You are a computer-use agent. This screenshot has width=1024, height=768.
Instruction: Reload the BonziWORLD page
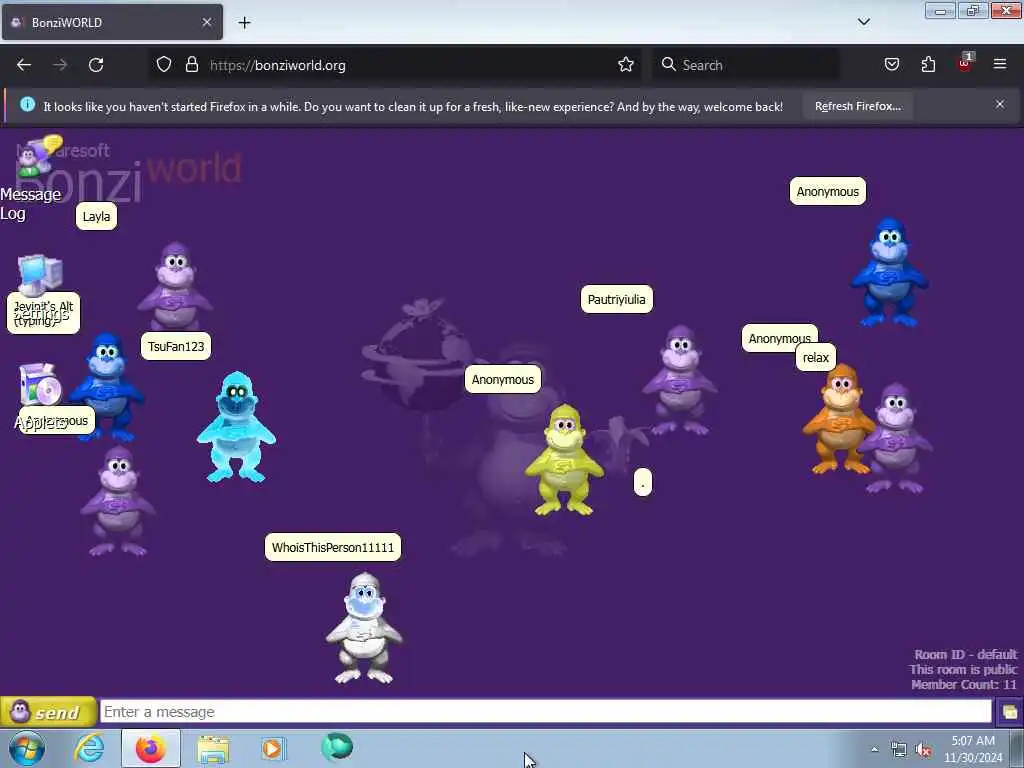click(x=96, y=65)
